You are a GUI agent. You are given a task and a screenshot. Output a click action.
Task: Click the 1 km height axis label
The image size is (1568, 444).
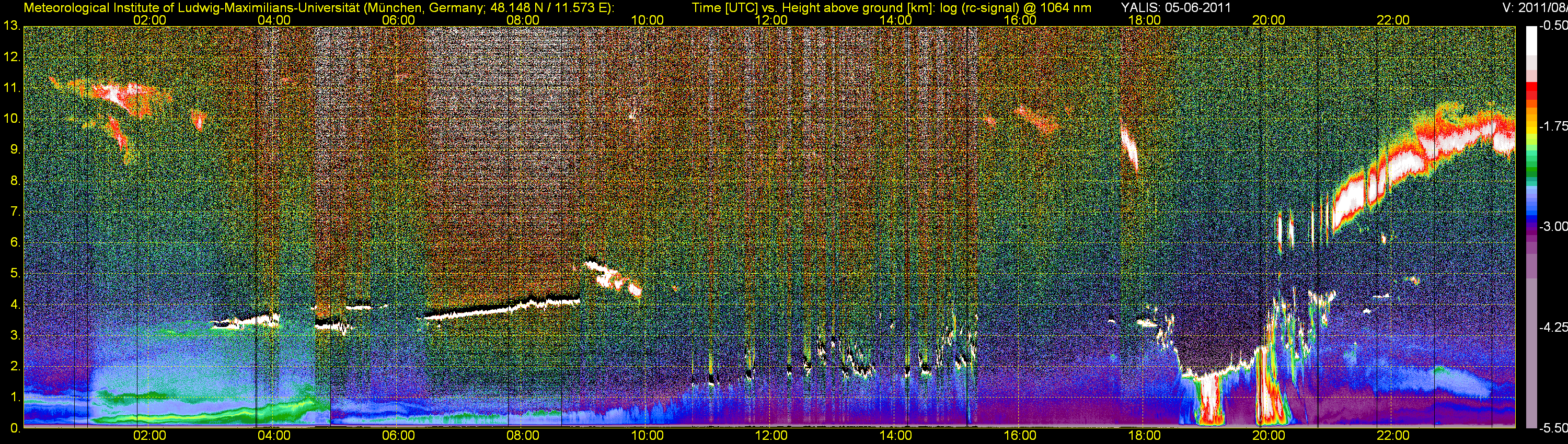[x=15, y=397]
